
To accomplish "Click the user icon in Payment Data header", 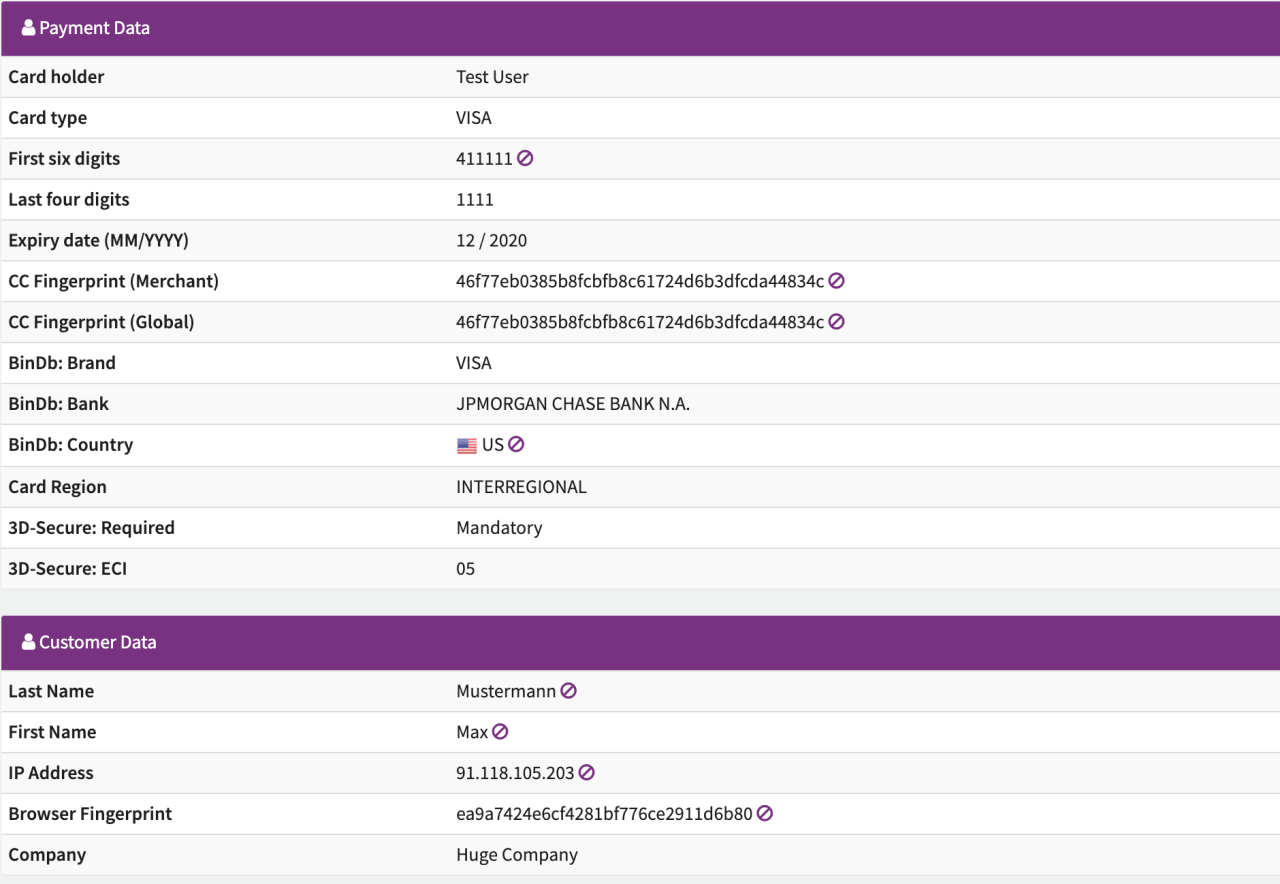I will tap(28, 28).
